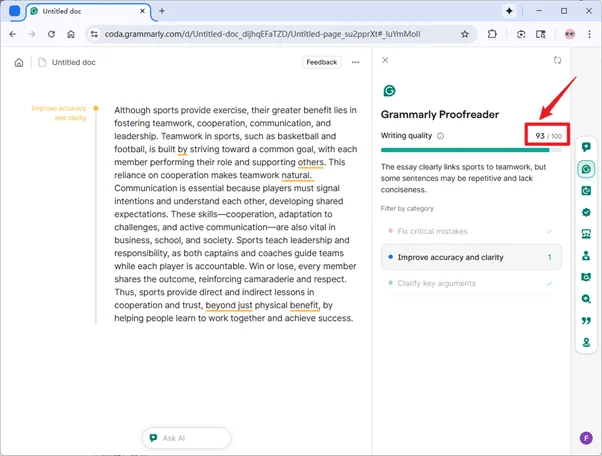The width and height of the screenshot is (602, 456).
Task: Select the Untitled doc browser tab
Action: pos(88,12)
